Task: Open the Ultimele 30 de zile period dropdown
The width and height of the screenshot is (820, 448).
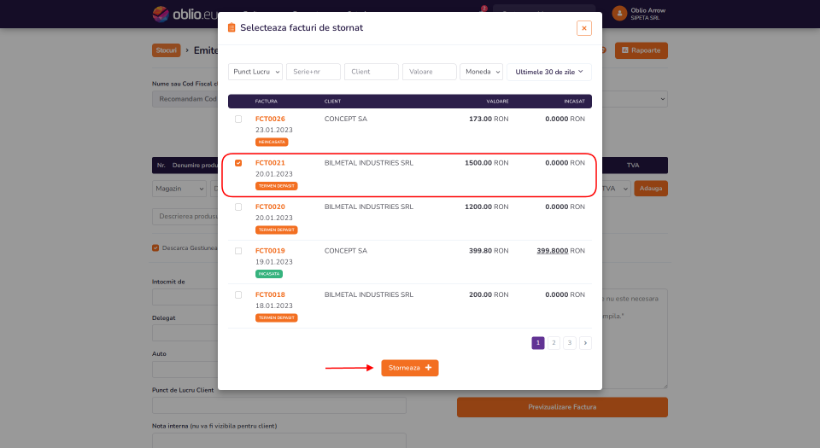Action: pyautogui.click(x=549, y=72)
